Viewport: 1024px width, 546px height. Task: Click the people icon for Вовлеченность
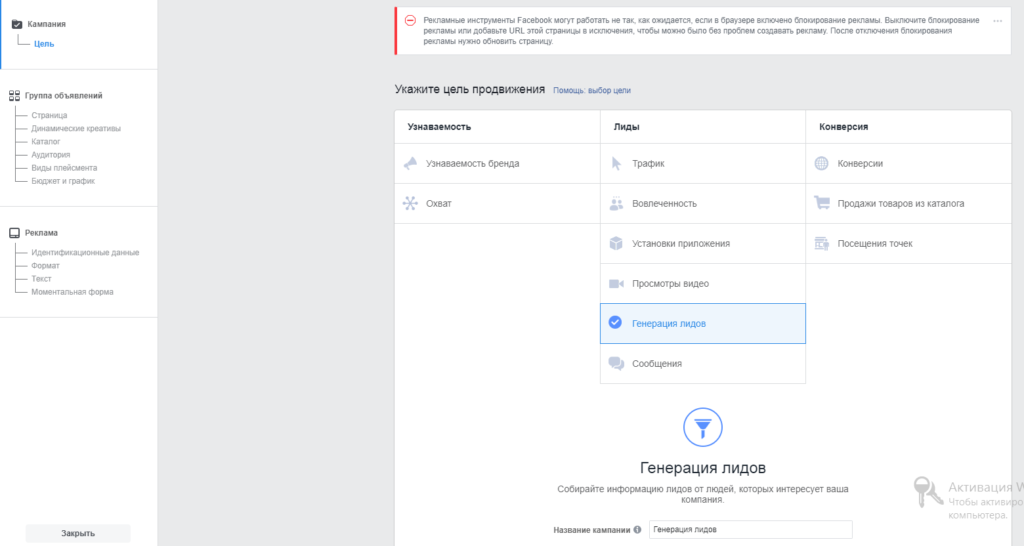616,204
